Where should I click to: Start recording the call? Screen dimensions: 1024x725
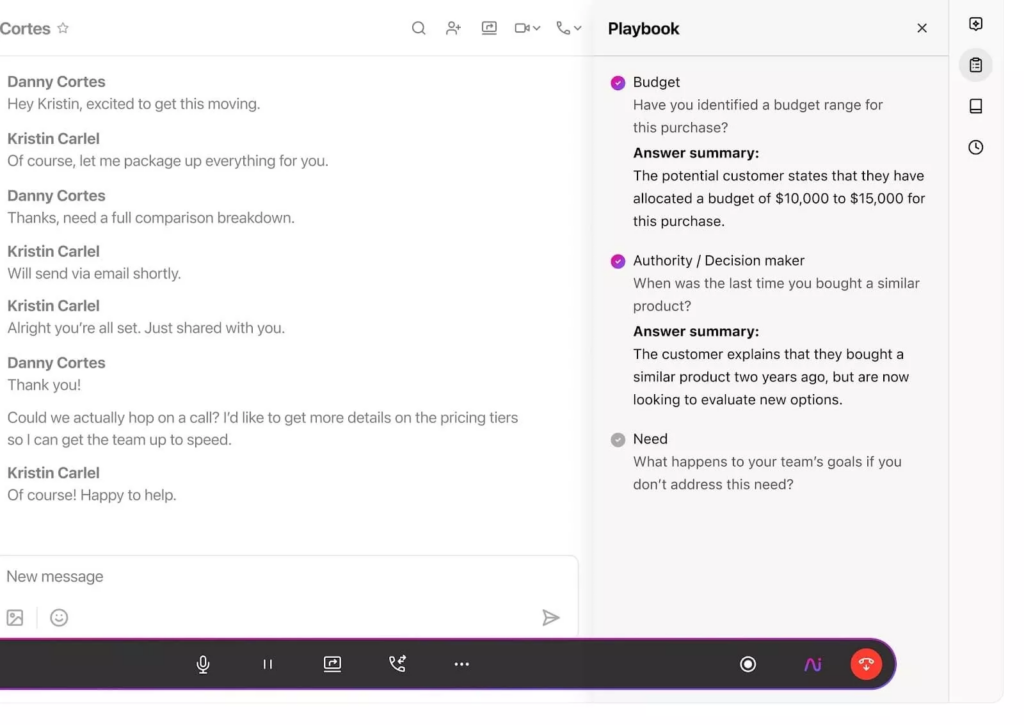(x=748, y=664)
